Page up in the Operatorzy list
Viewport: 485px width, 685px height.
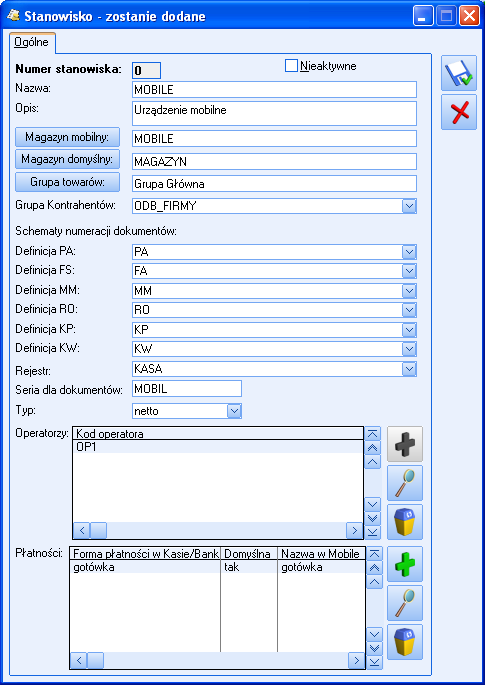(372, 447)
